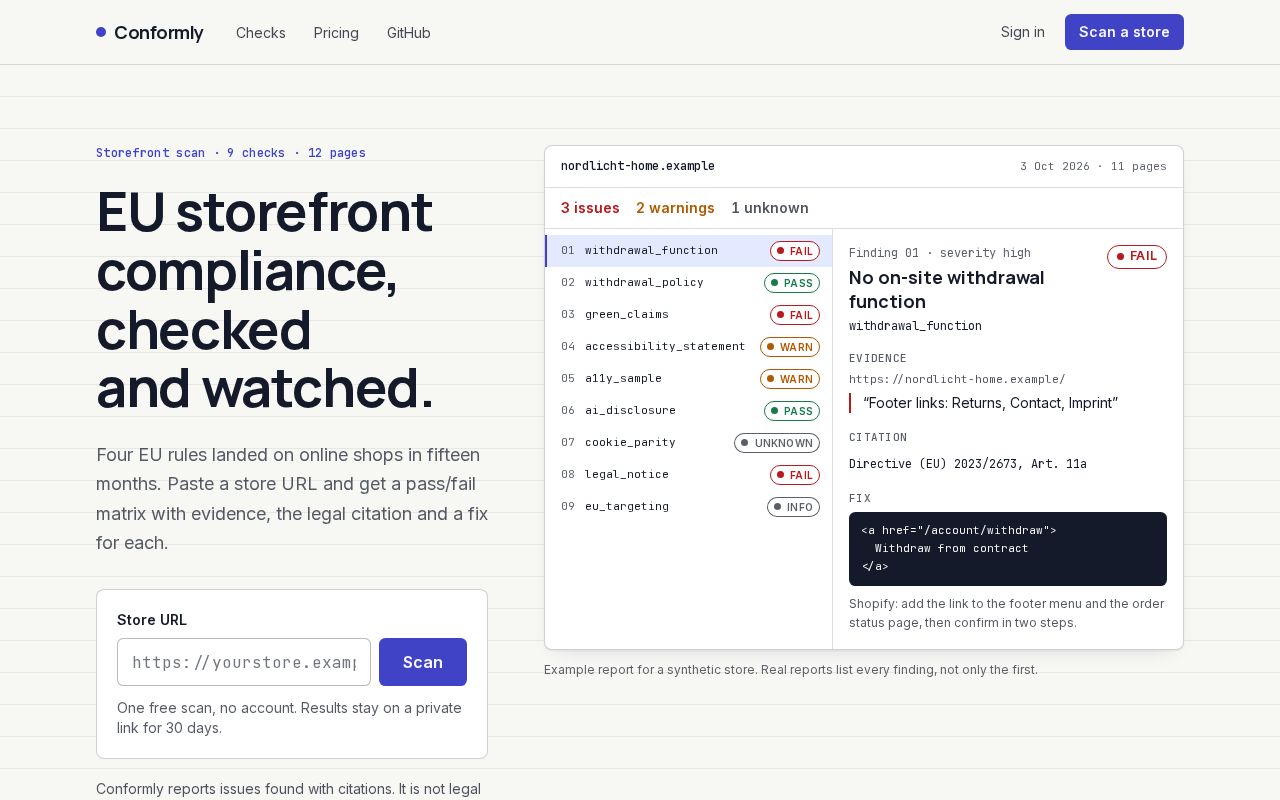Click the Sign in link
This screenshot has height=800, width=1280.
click(x=1023, y=32)
